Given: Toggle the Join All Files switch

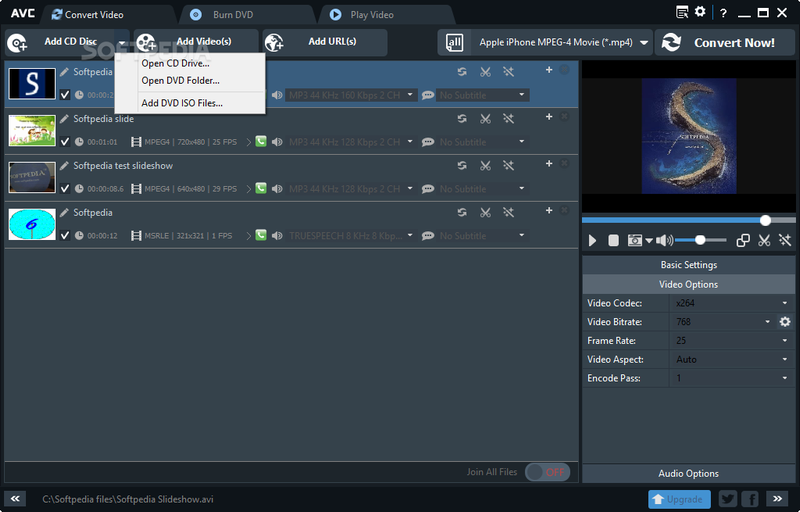Looking at the screenshot, I should point(547,472).
